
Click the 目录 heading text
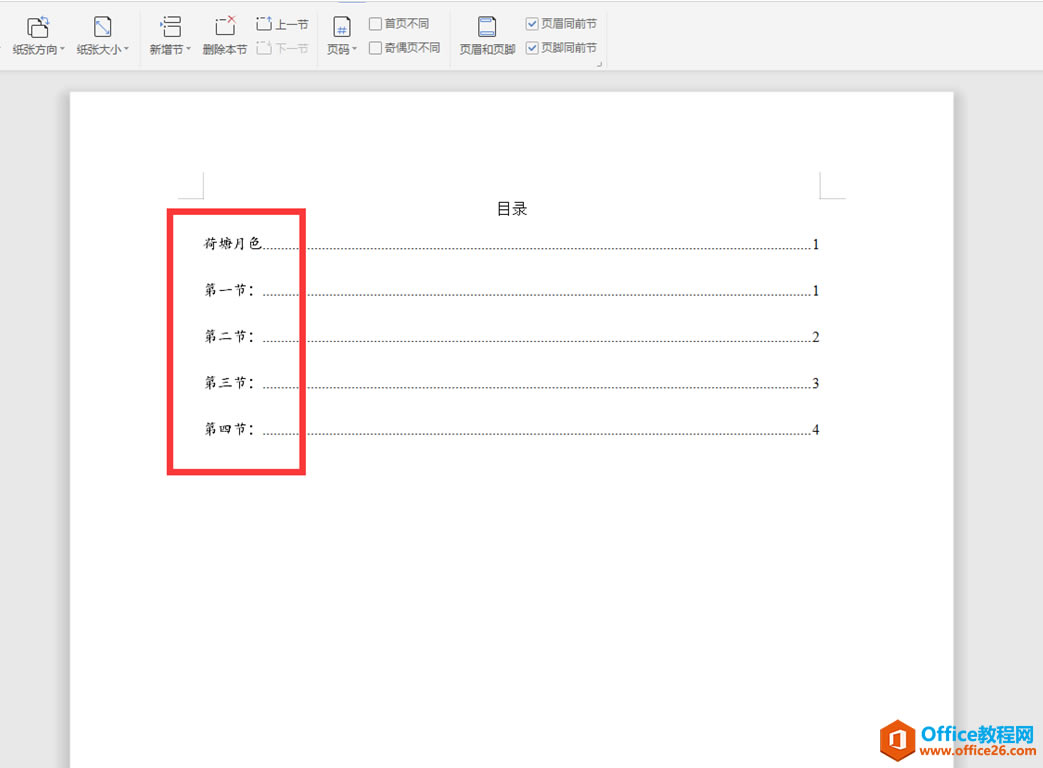512,209
